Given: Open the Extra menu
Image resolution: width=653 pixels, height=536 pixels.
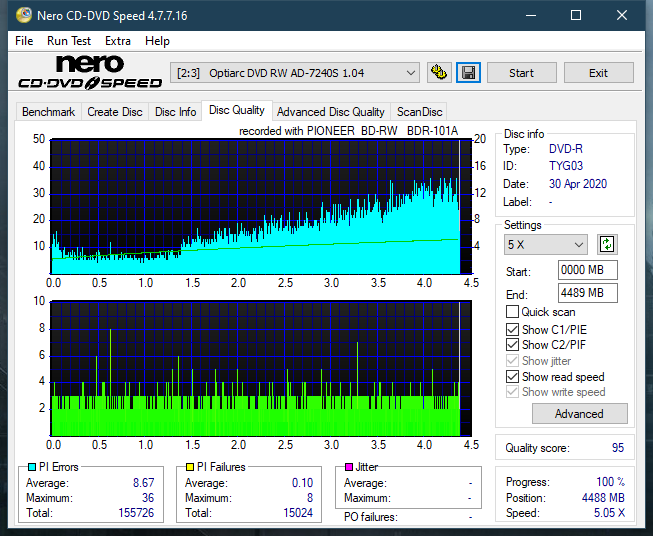Looking at the screenshot, I should (118, 41).
